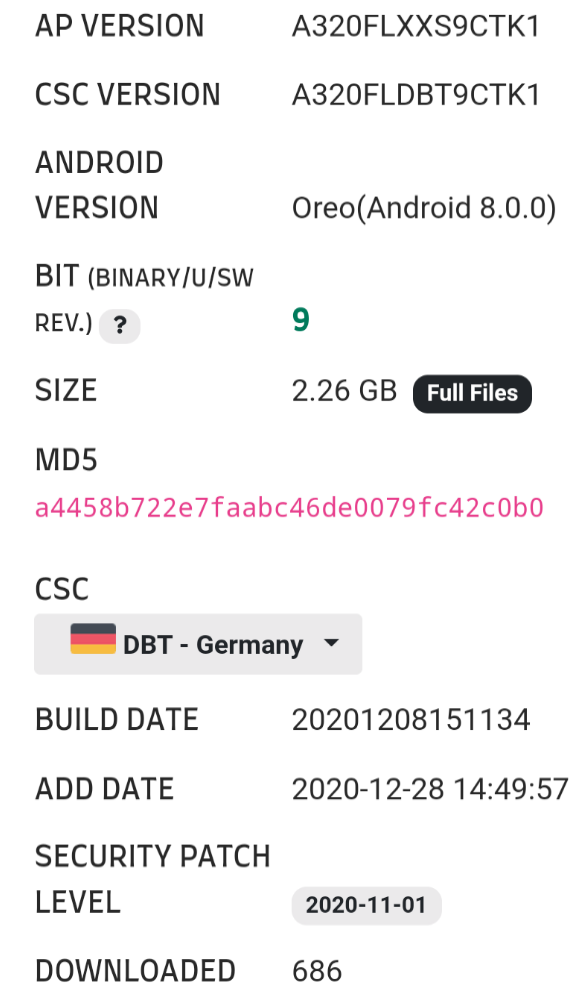Click the add date 2020-12-28 14:49:57
The width and height of the screenshot is (586, 998).
coord(430,789)
